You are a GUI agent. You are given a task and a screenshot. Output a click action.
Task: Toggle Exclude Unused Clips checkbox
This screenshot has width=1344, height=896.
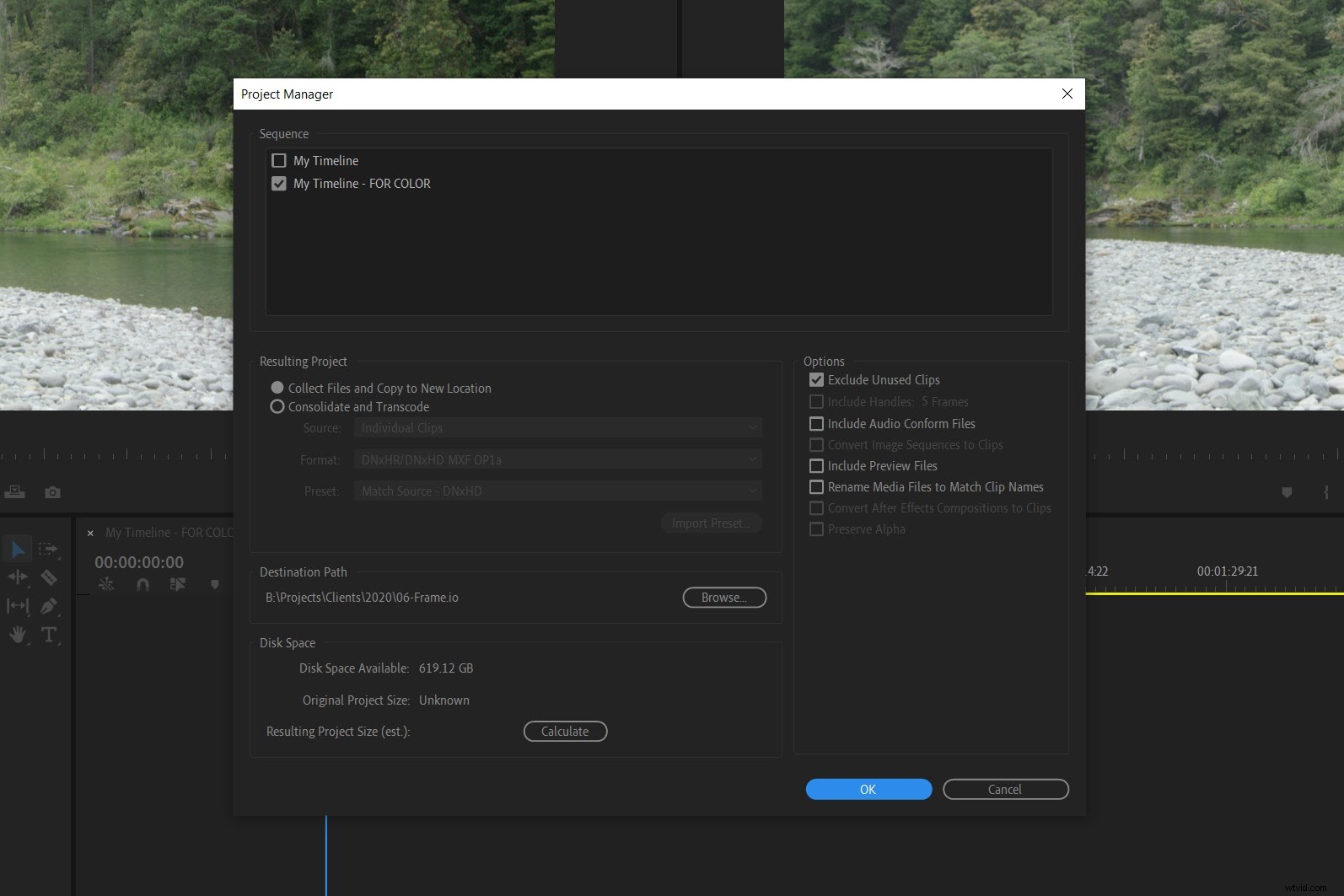[x=816, y=380]
